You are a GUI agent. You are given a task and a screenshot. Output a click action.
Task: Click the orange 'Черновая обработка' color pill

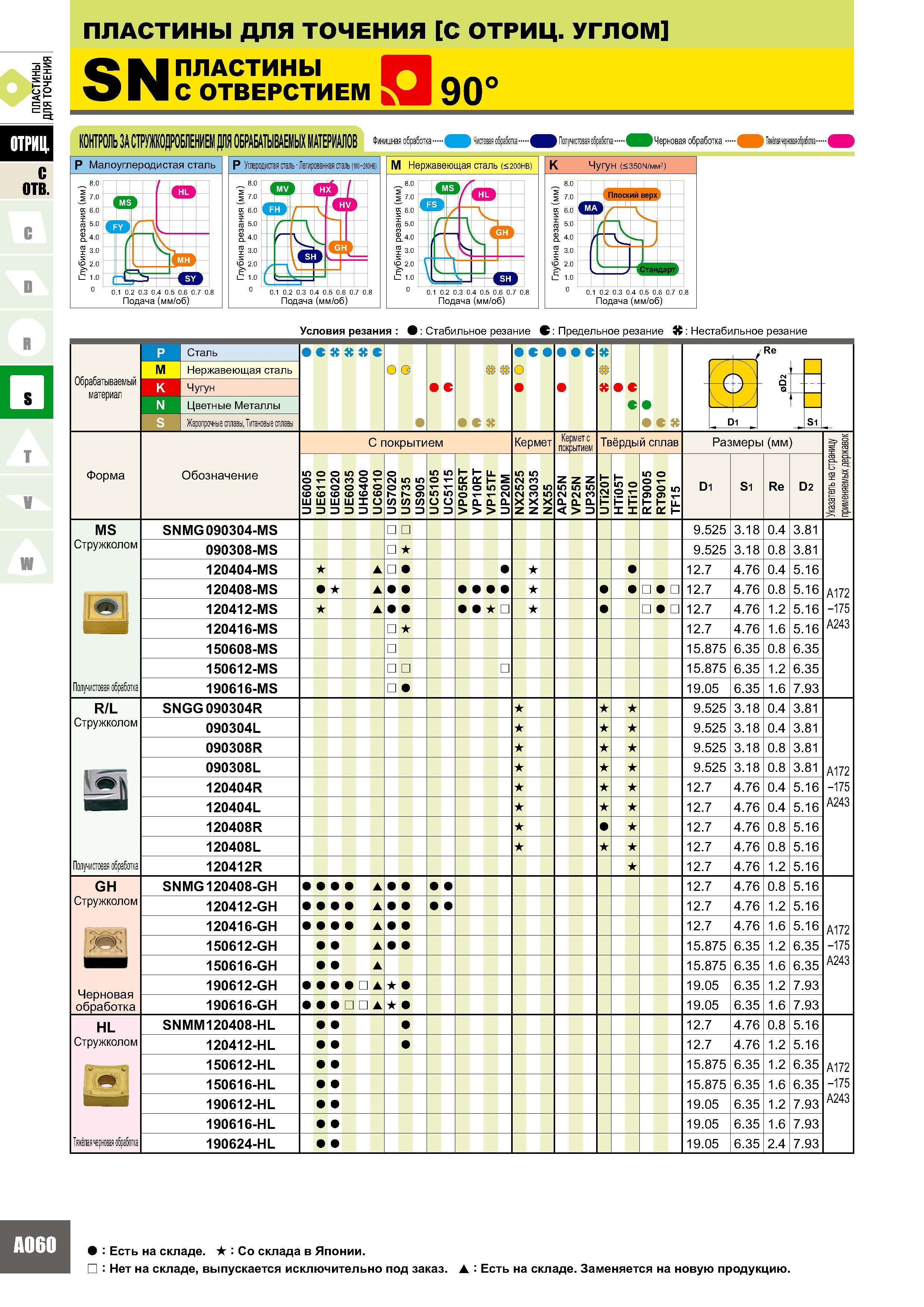pos(750,140)
